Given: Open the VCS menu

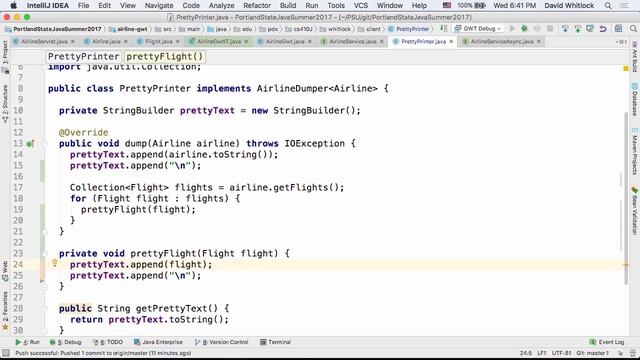Looking at the screenshot, I should click(x=361, y=6).
